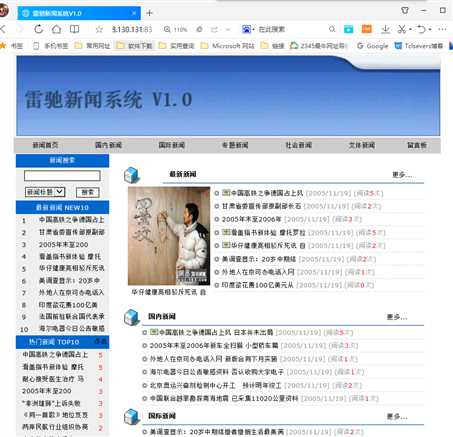Click the 热门新闻 TOP10 panel header
Image resolution: width=453 pixels, height=437 pixels.
(62, 342)
